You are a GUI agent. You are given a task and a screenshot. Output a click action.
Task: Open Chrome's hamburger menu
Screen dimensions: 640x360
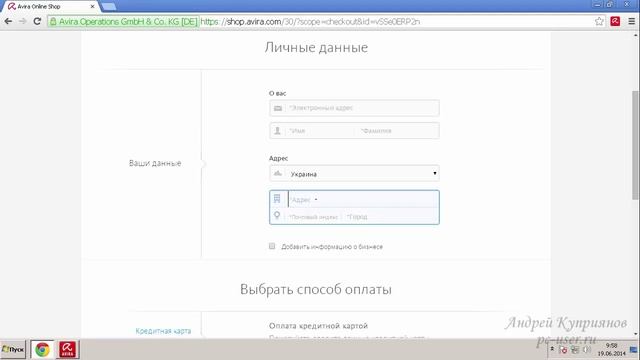tap(631, 21)
